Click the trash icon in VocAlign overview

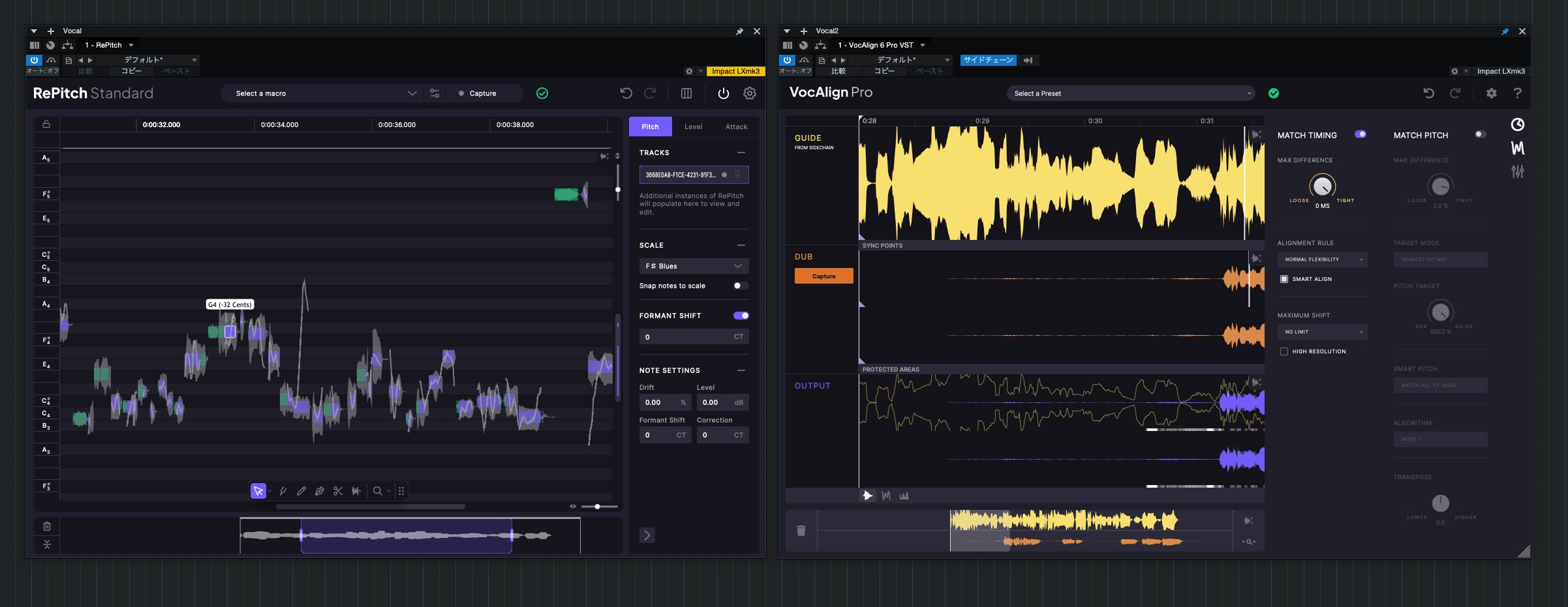tap(801, 531)
